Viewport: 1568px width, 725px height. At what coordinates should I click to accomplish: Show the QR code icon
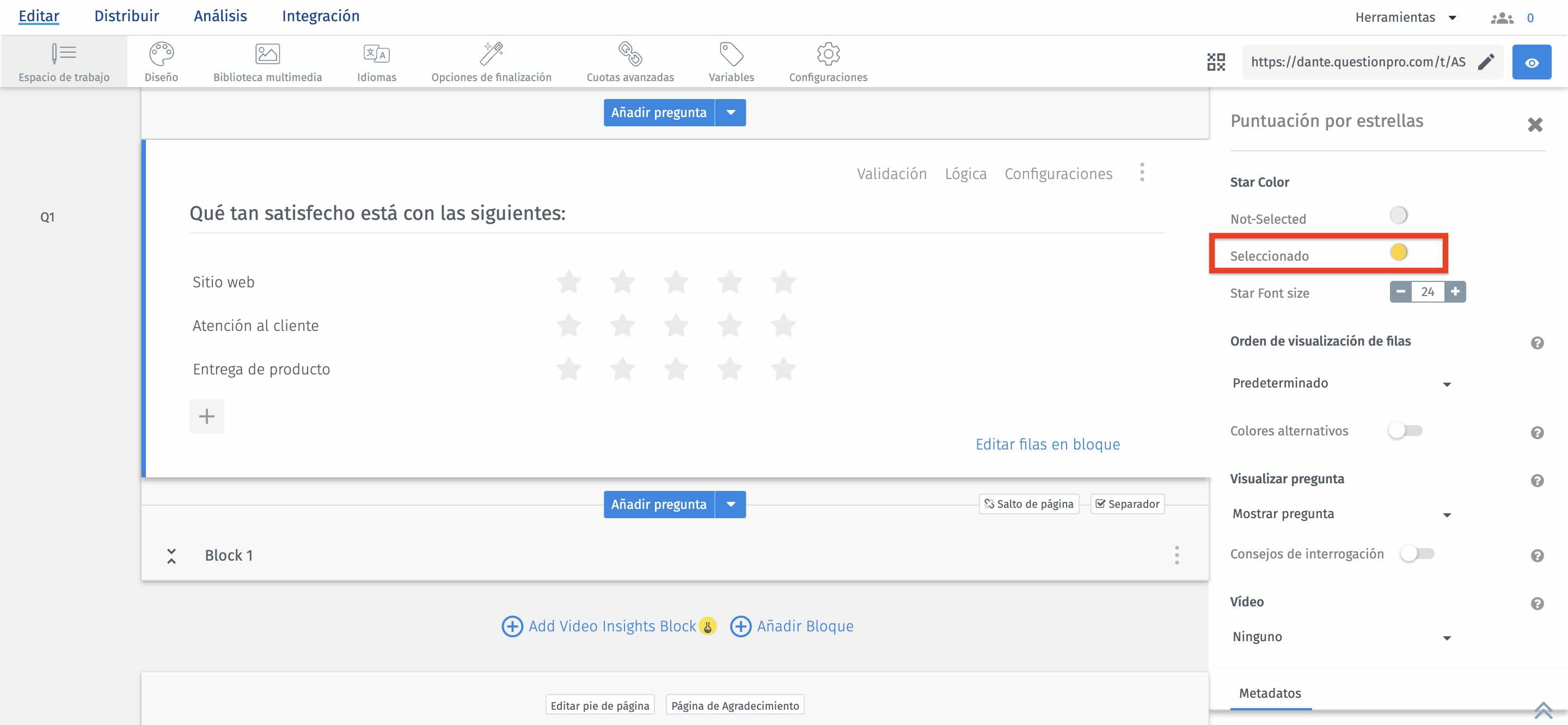[1216, 62]
